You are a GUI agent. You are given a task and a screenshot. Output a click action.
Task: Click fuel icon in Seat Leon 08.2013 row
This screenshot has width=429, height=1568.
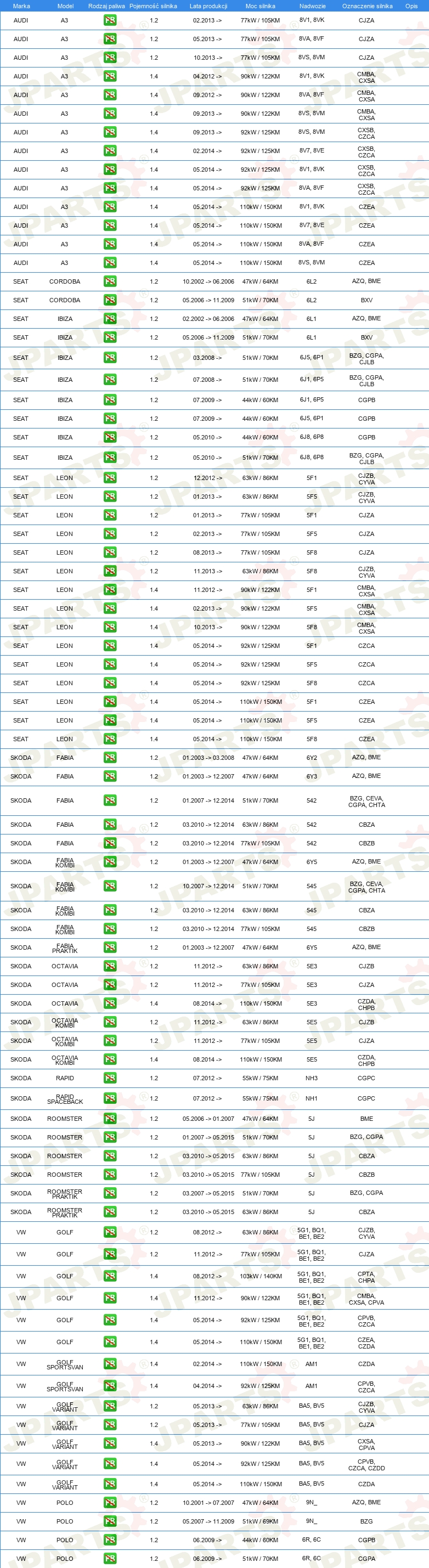110,552
